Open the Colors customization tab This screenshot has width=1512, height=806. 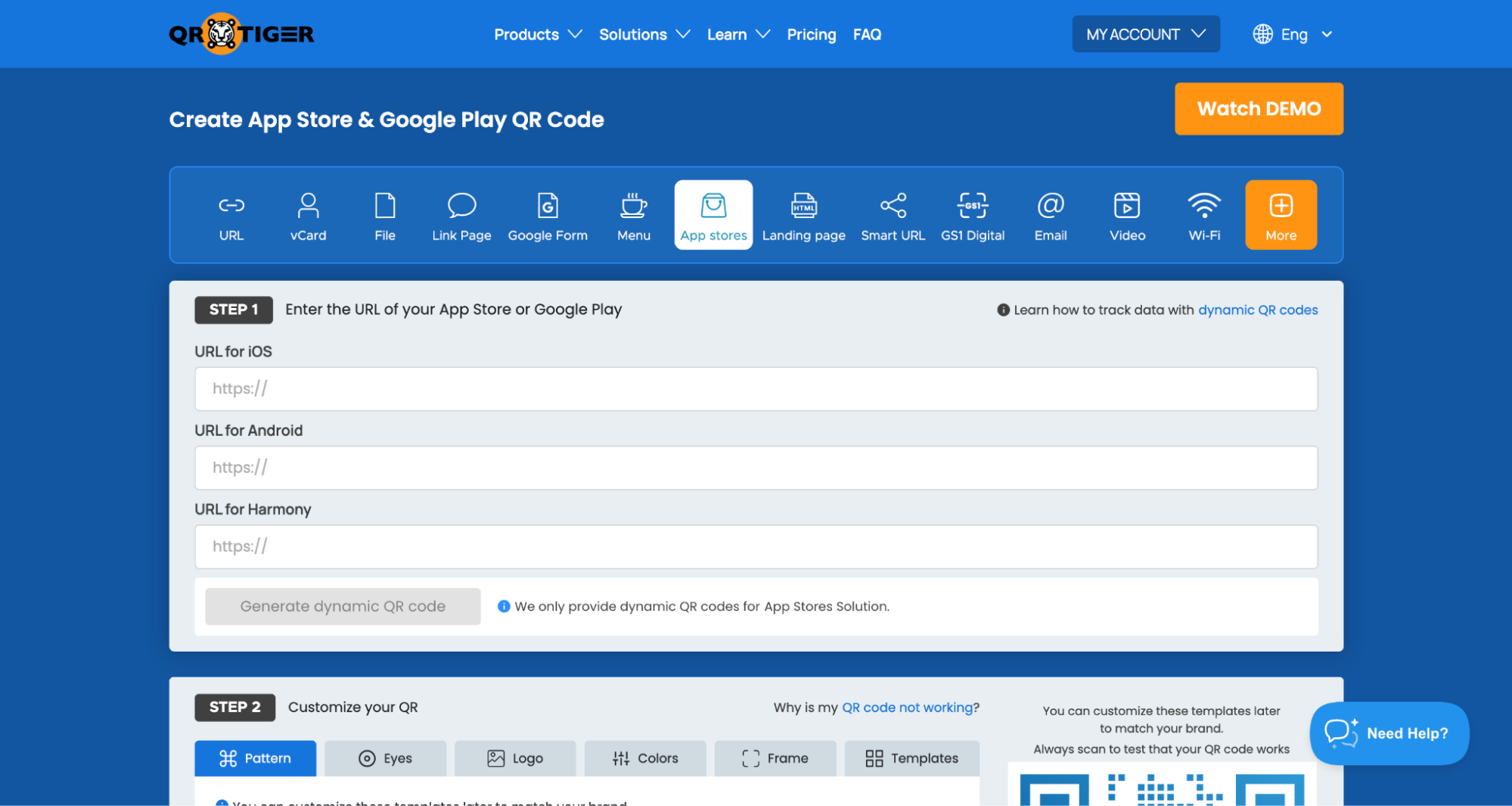645,758
